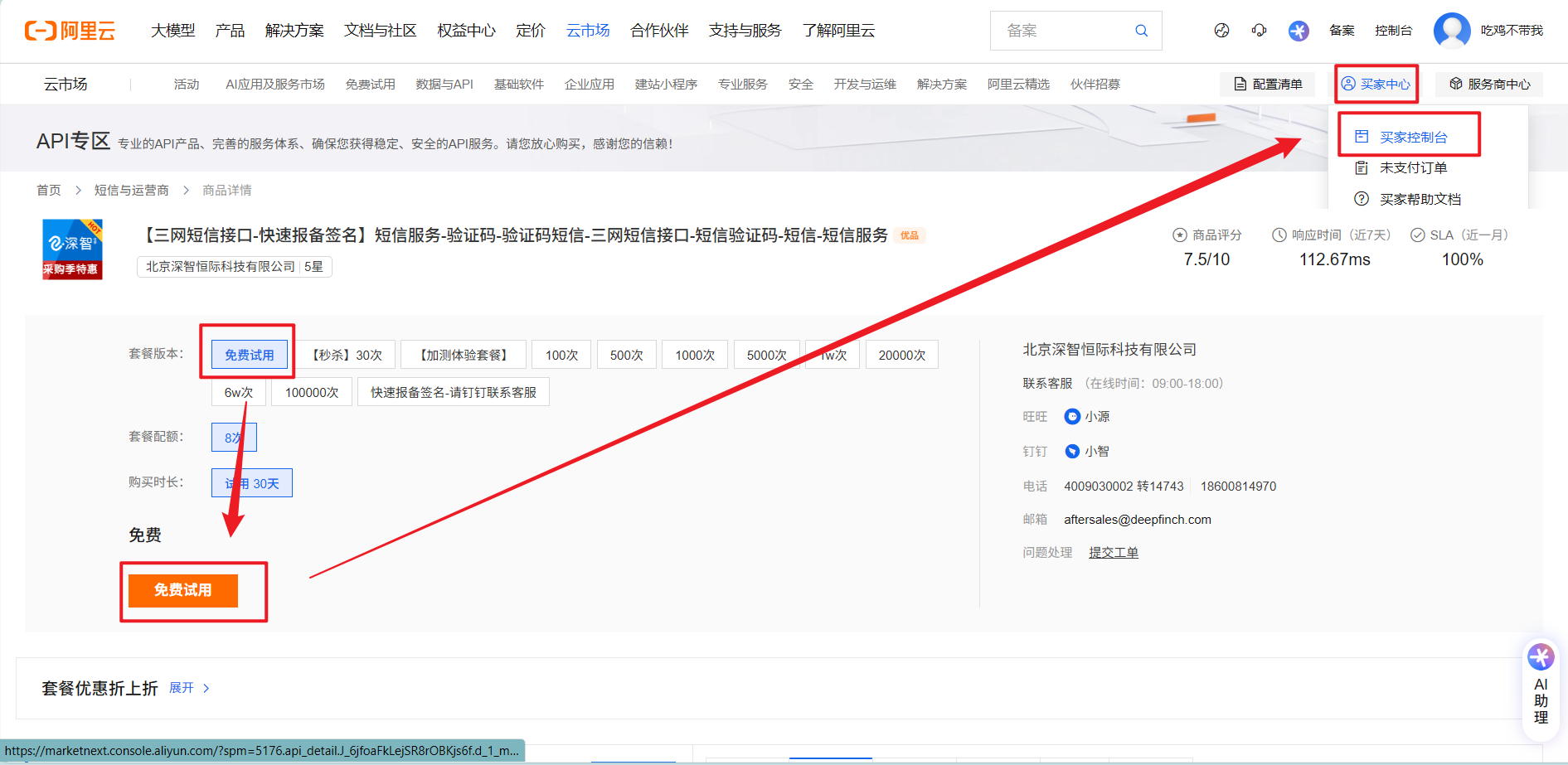Open 数据与API nav item
Image resolution: width=1568 pixels, height=765 pixels.
pyautogui.click(x=444, y=84)
